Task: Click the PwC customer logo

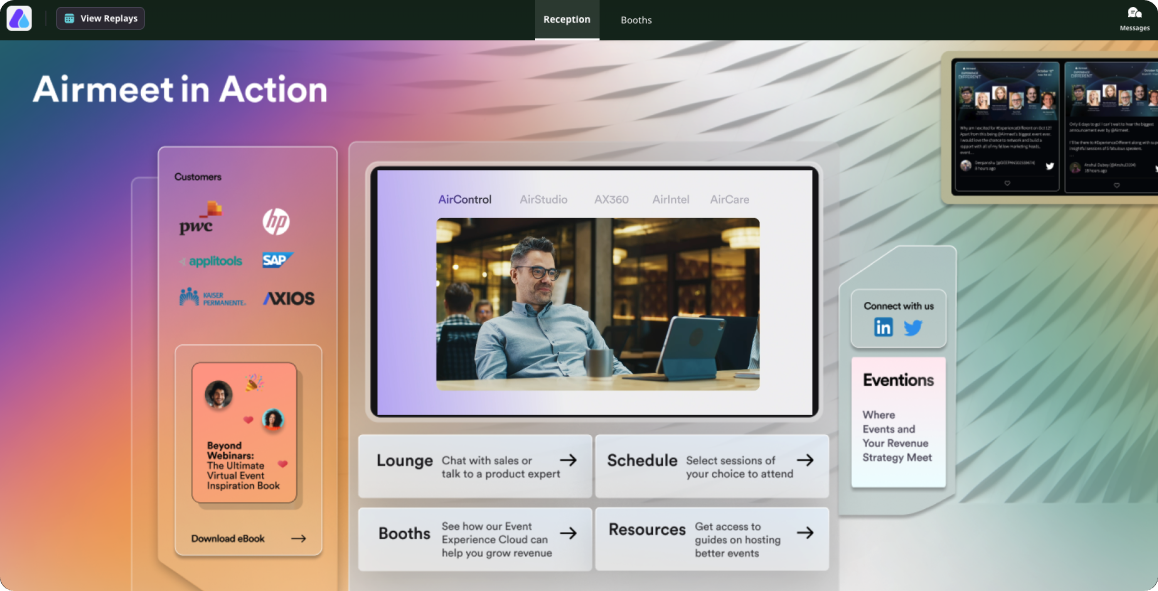Action: click(x=200, y=218)
